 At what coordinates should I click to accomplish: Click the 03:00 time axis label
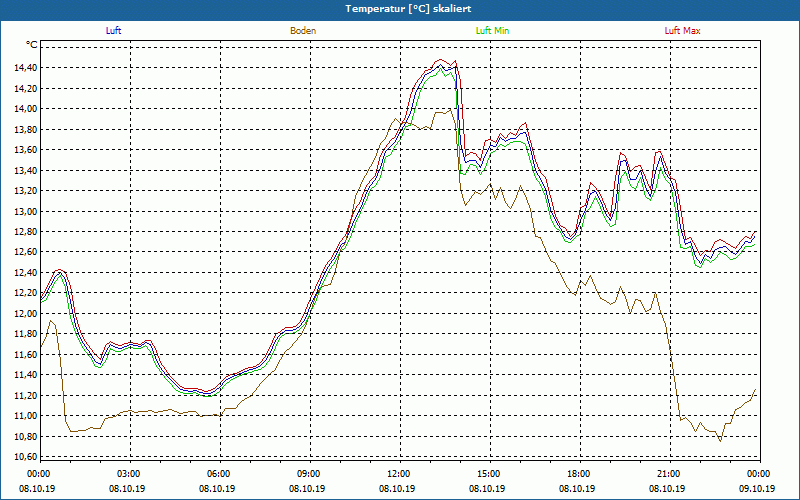131,474
